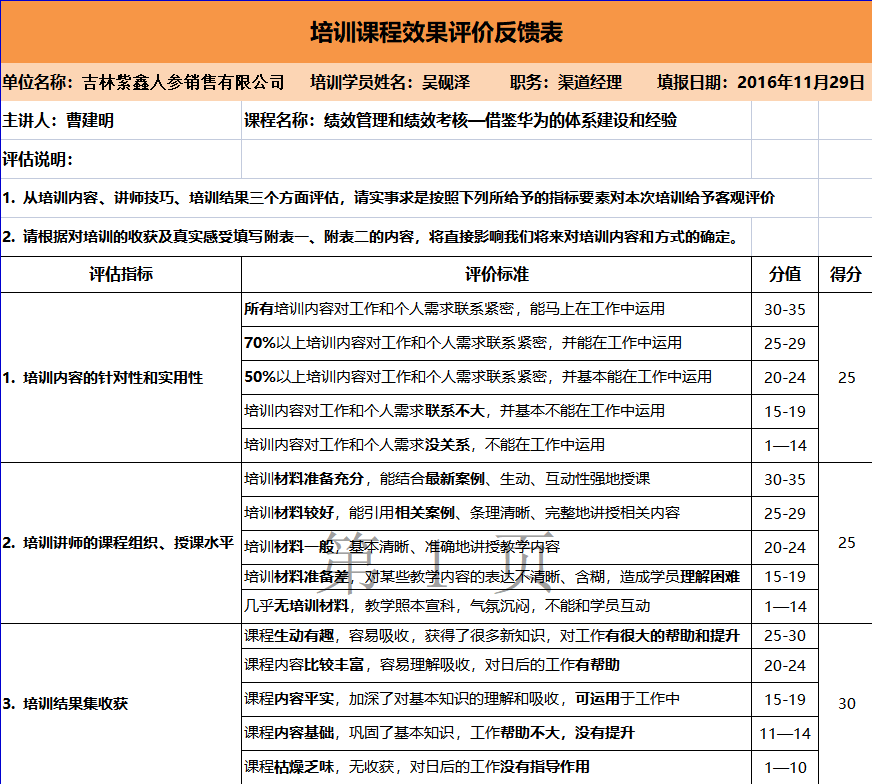The width and height of the screenshot is (872, 784).
Task: Click 20-24 score in the 50%以上 row
Action: coord(785,378)
